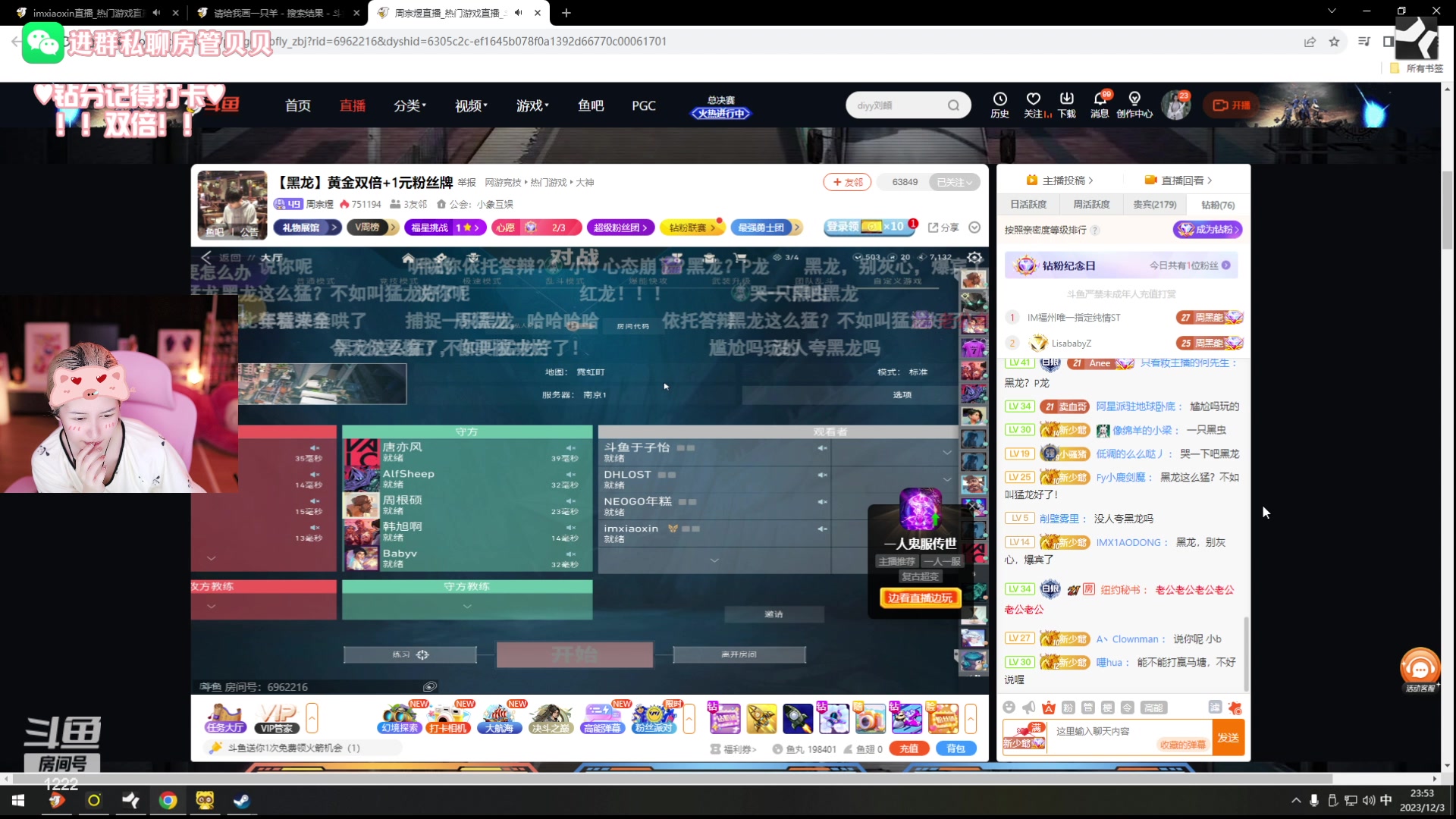Click the megaphone horn icon in chat

[x=1028, y=708]
